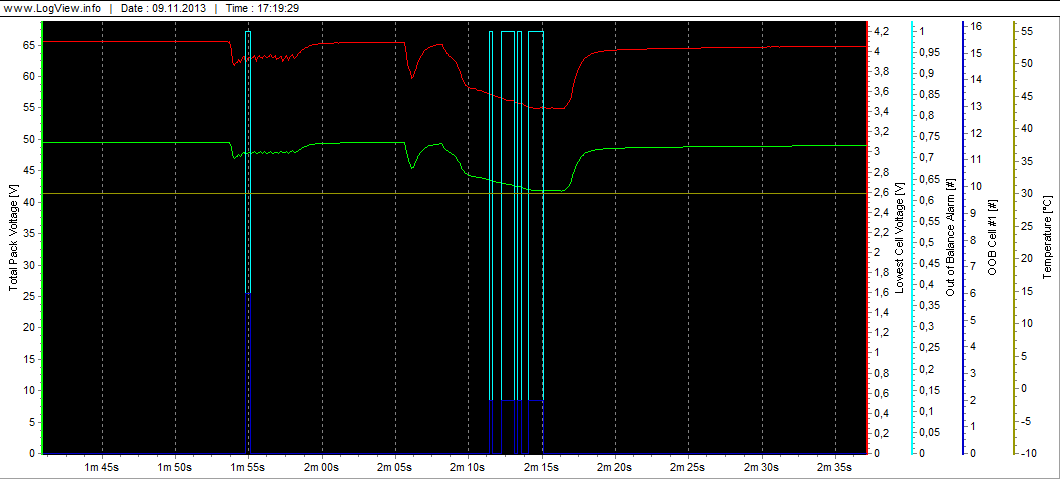Click tick 1,6 on Lowest Cell Voltage axis
This screenshot has height=479, width=1060.
880,293
